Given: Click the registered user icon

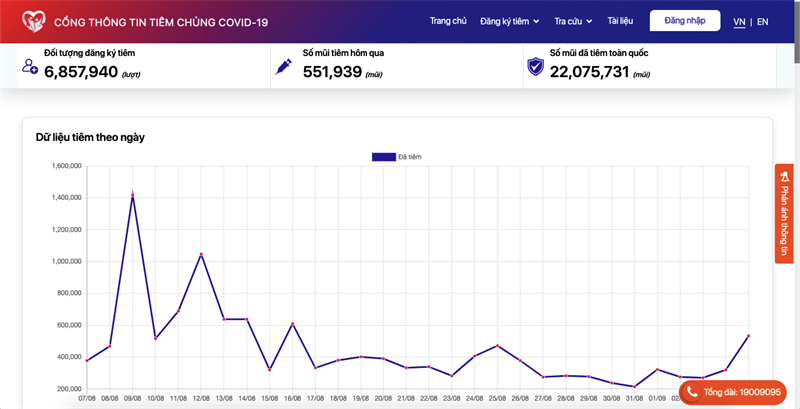Looking at the screenshot, I should coord(30,67).
